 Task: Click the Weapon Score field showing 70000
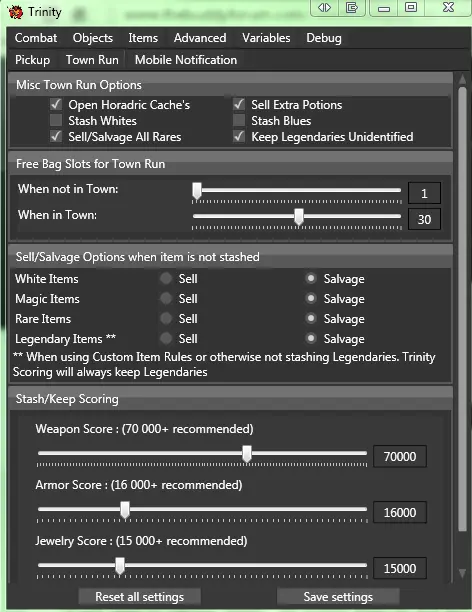[400, 456]
